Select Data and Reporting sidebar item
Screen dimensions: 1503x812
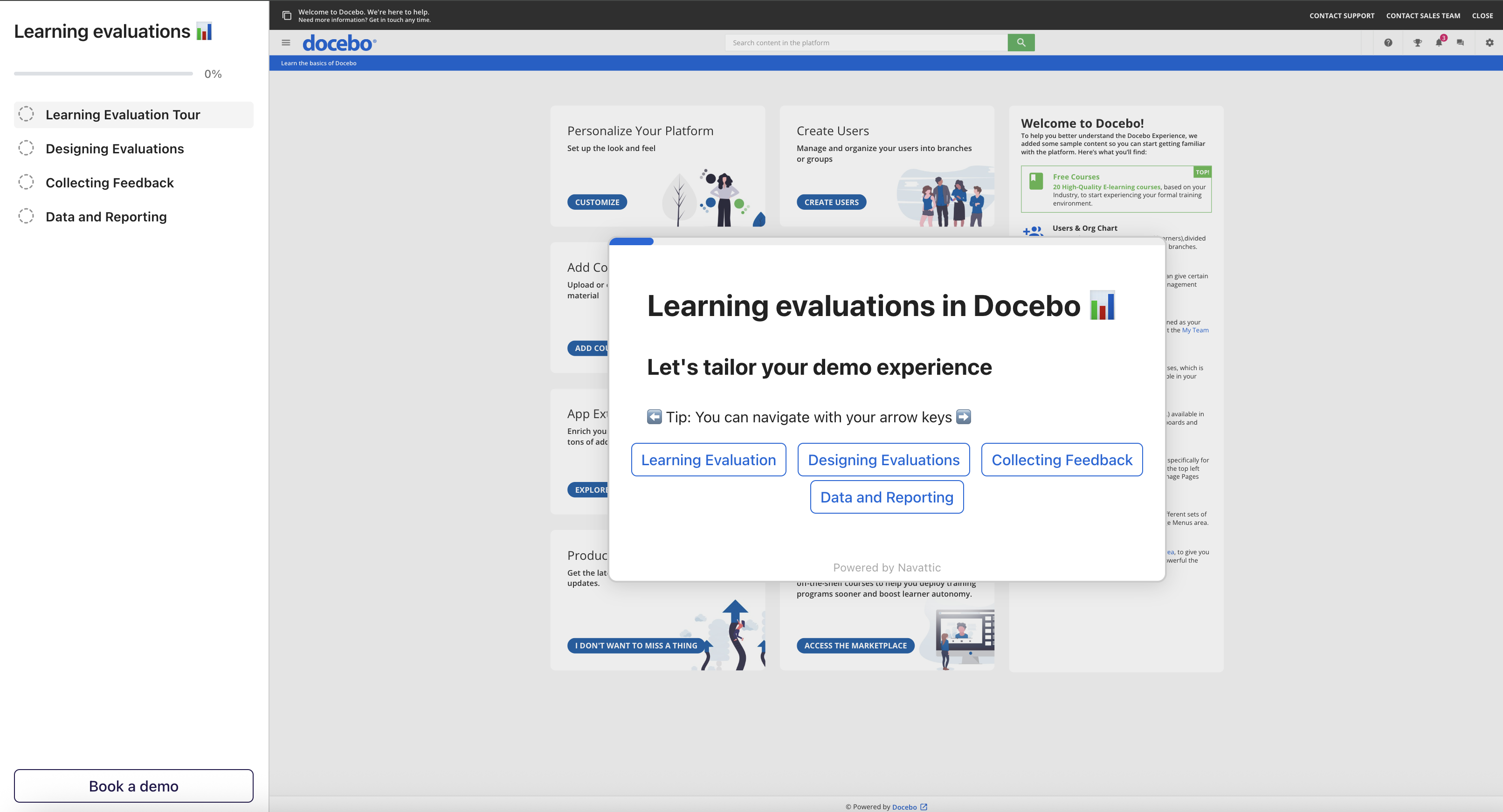tap(106, 216)
